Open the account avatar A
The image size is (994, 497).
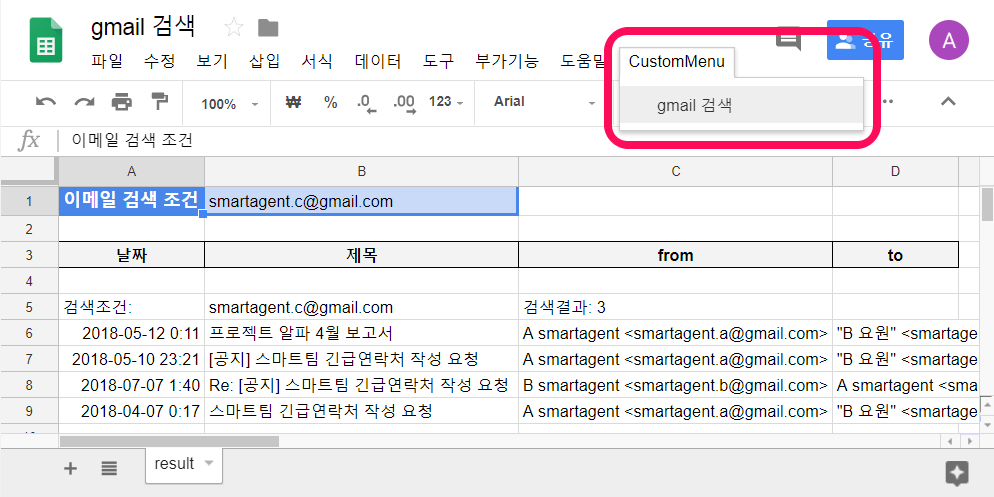coord(948,40)
